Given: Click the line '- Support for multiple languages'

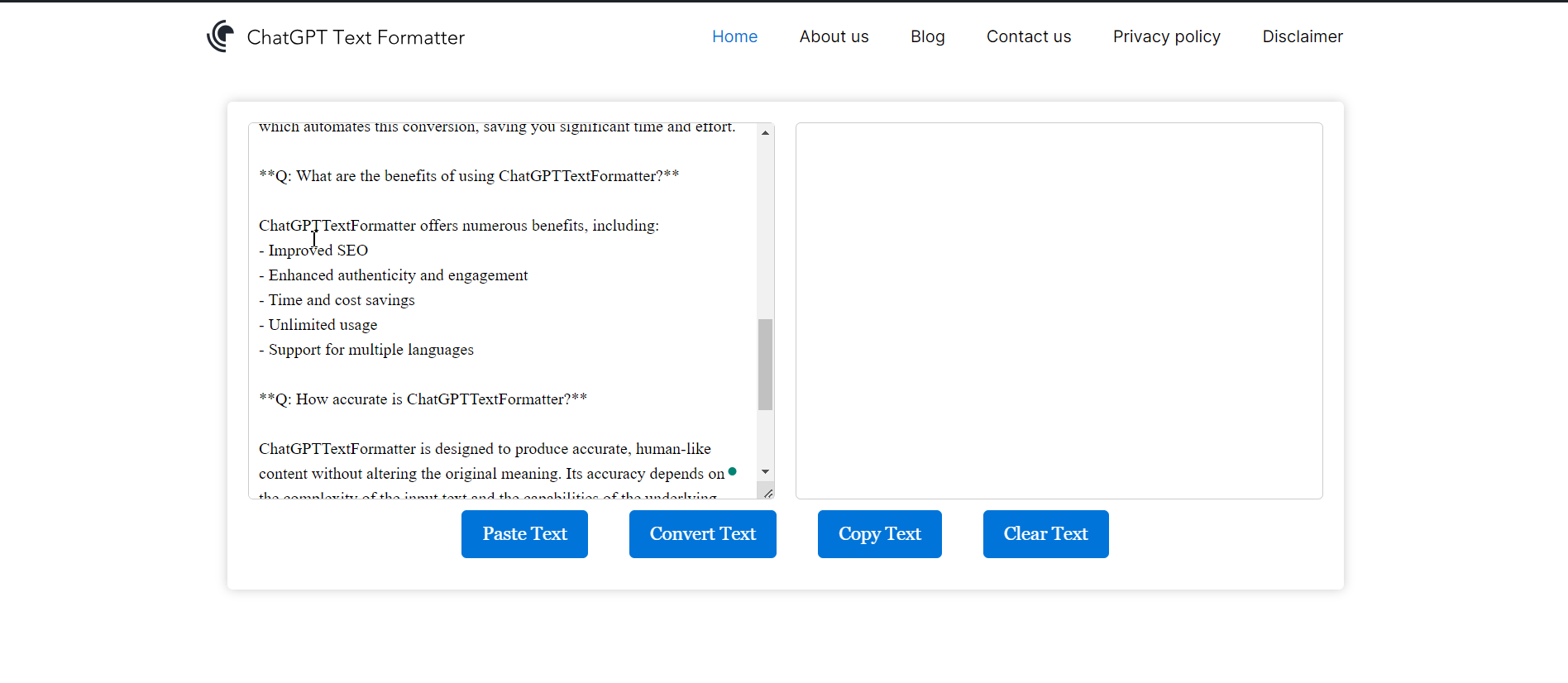Looking at the screenshot, I should pos(366,350).
